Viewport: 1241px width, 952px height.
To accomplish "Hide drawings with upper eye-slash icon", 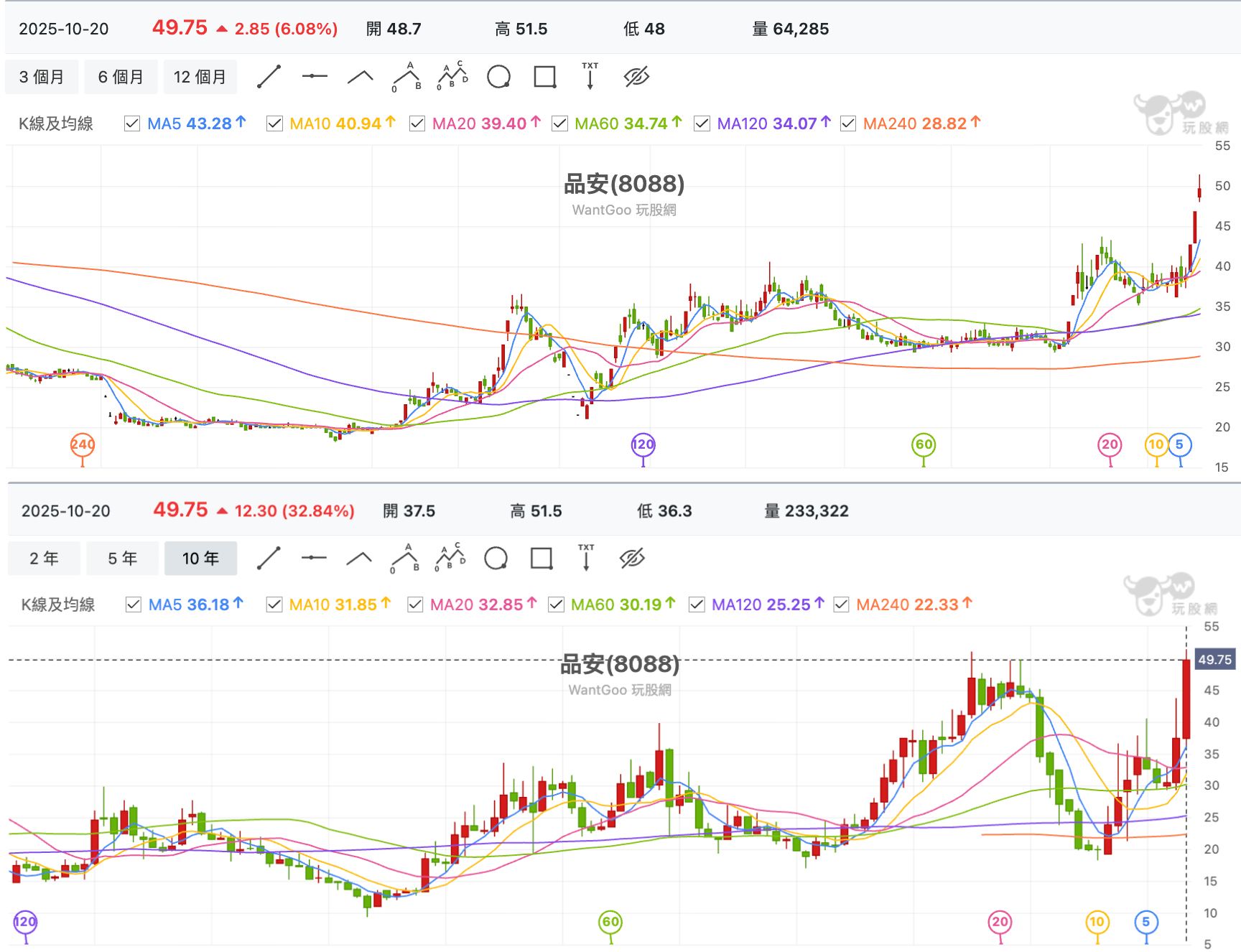I will pos(636,77).
